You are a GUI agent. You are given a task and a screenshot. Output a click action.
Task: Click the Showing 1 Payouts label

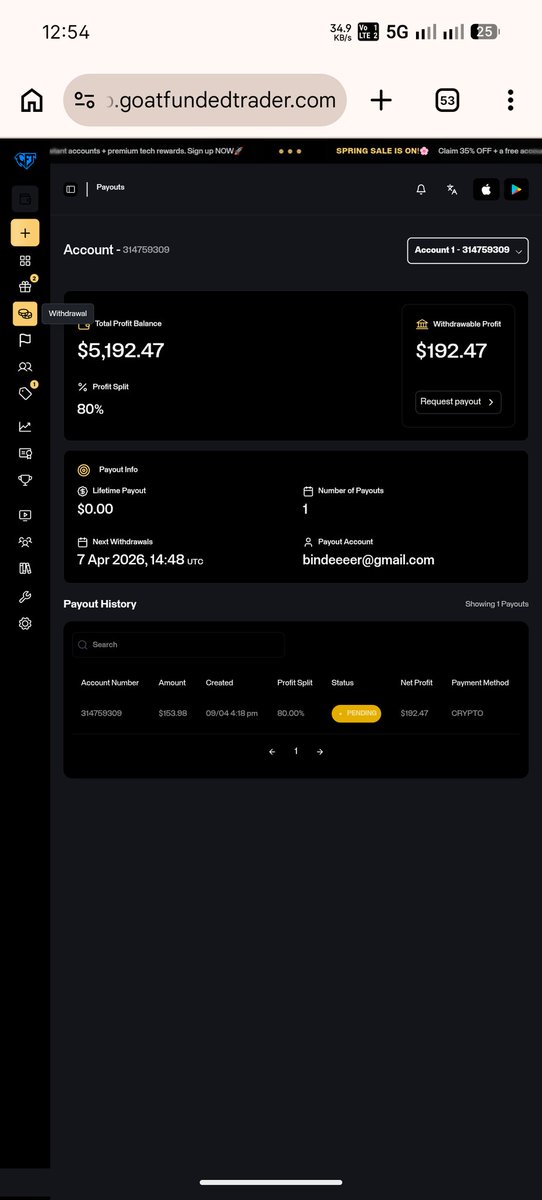[x=497, y=604]
